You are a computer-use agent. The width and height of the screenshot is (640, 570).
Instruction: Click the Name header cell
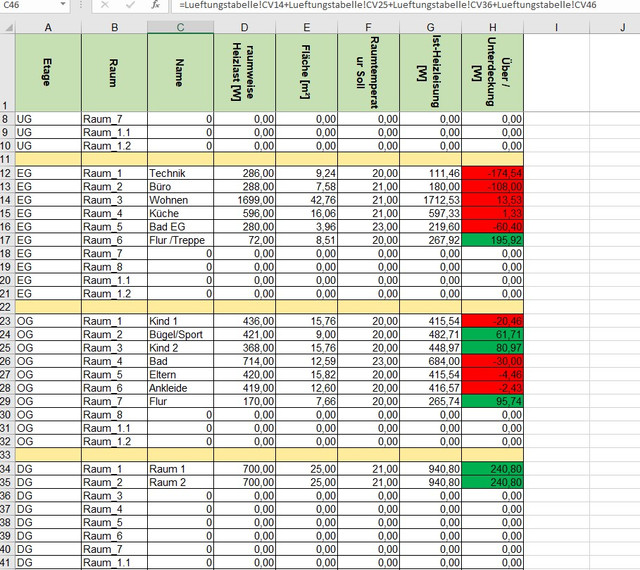coord(180,72)
